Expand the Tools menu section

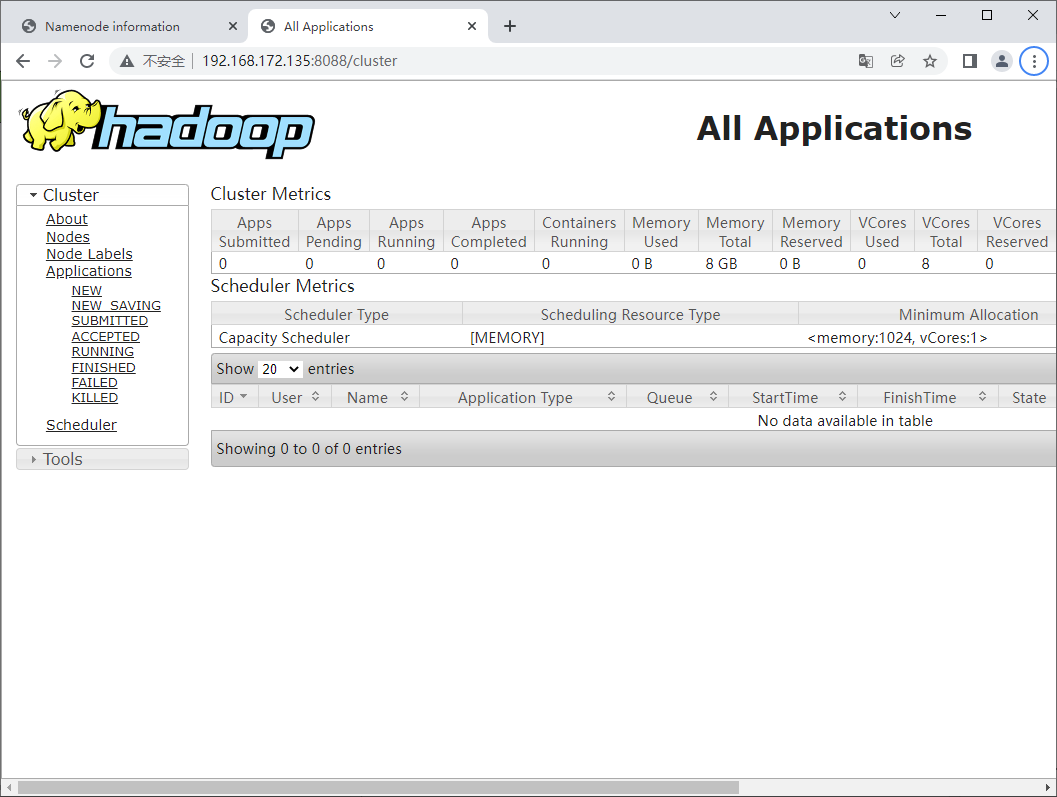tap(102, 459)
